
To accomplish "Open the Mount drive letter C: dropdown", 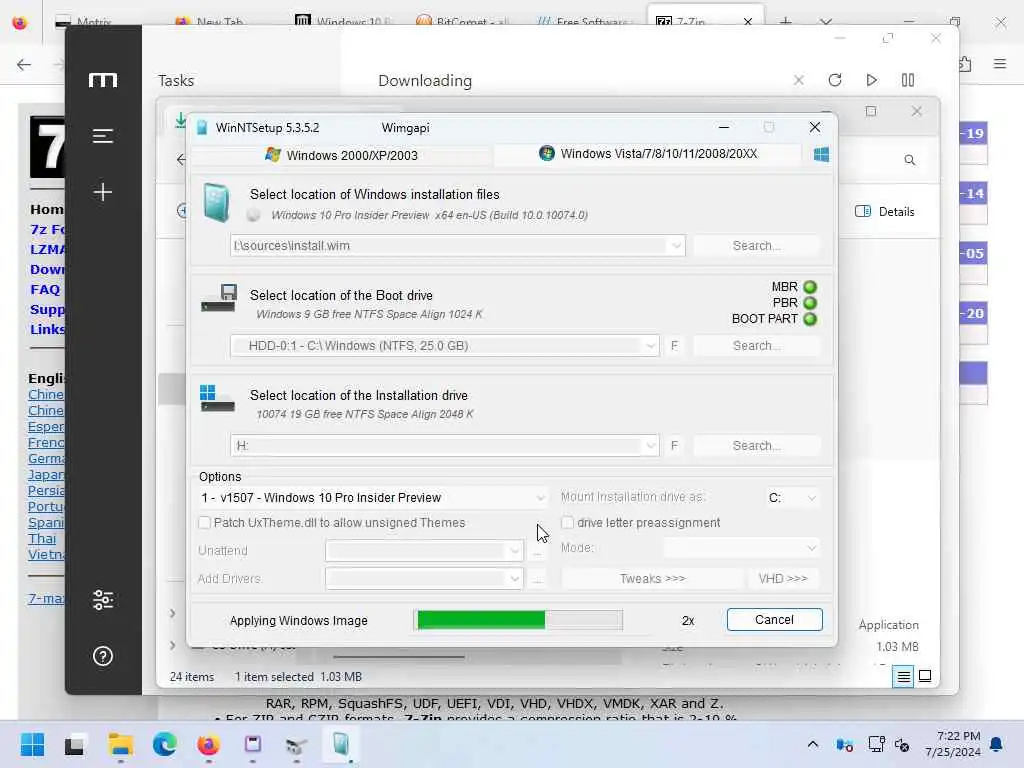I will click(x=792, y=498).
